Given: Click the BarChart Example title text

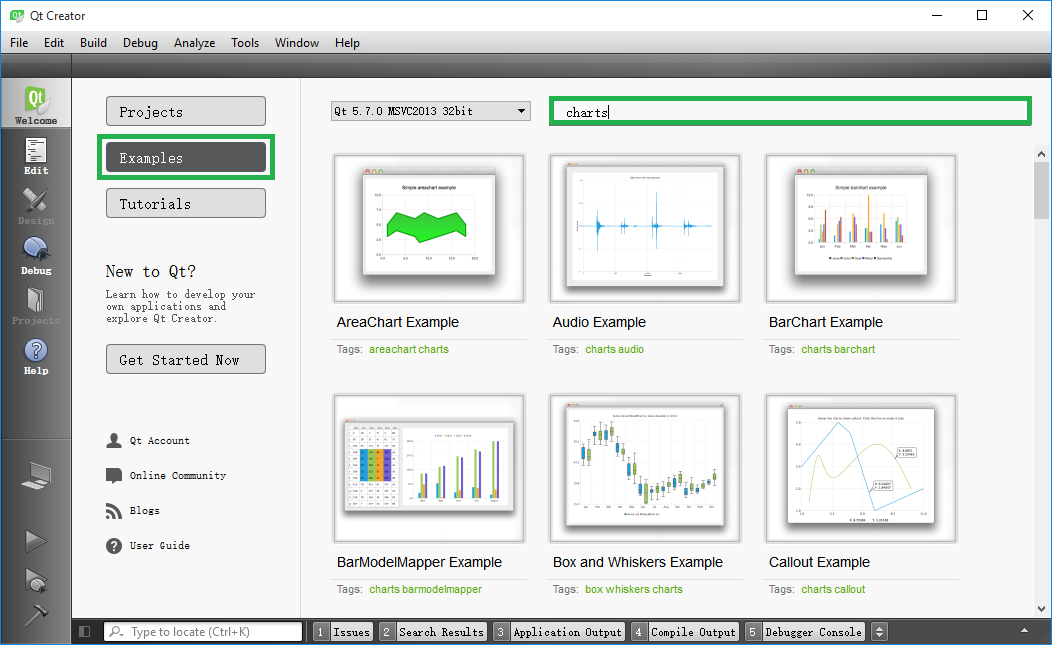Looking at the screenshot, I should 825,322.
